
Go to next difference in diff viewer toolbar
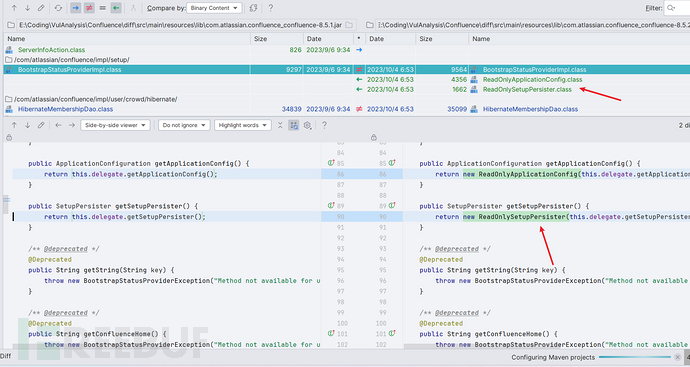pos(27,125)
